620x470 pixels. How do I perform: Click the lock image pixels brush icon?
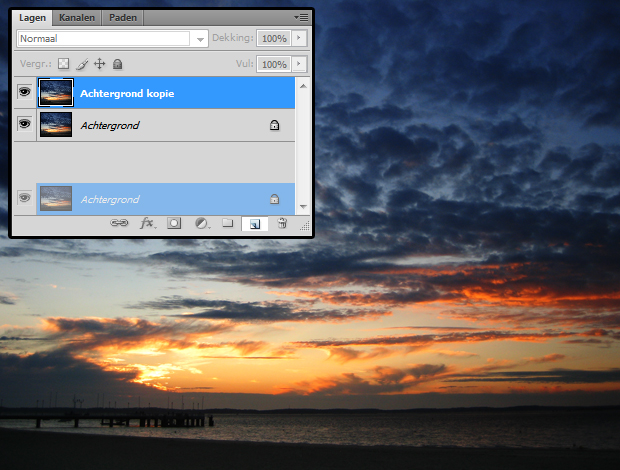(x=82, y=64)
